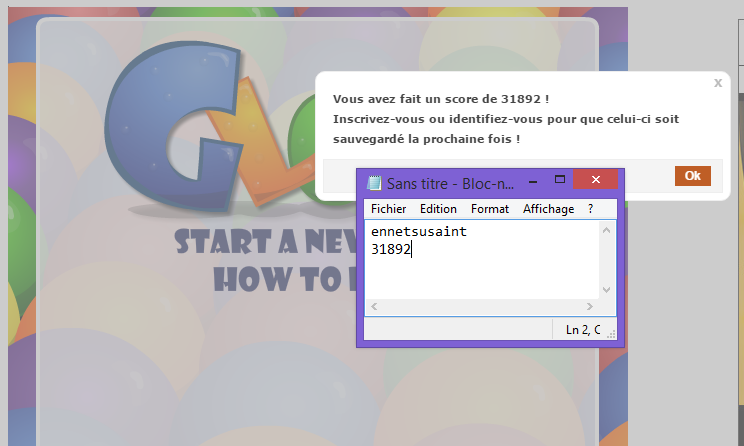Click the Sans titre Notepad title bar
Screen dimensions: 744x446
[x=449, y=183]
